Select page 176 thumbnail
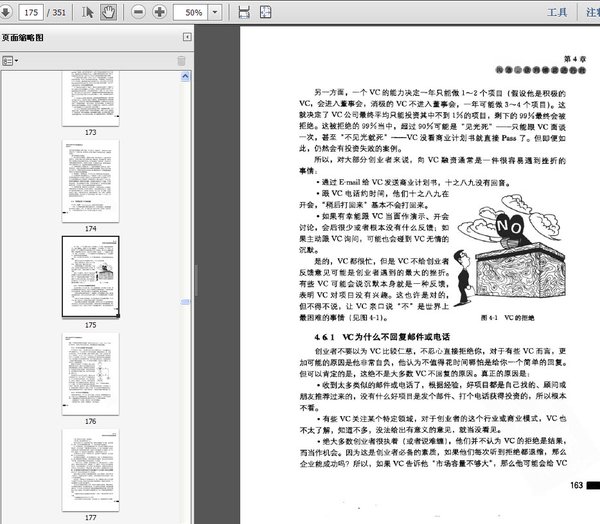Screen dimensions: 600x524 point(91,374)
